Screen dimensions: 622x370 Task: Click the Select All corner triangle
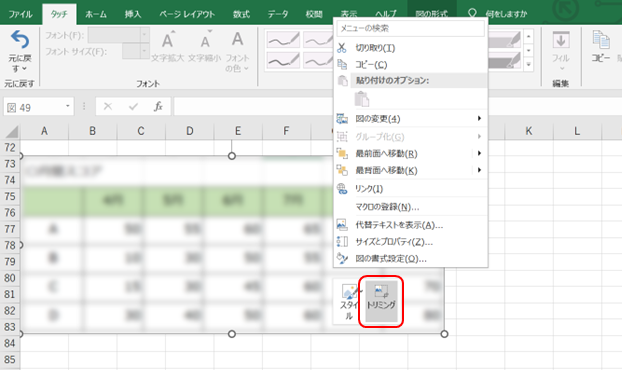pyautogui.click(x=12, y=131)
